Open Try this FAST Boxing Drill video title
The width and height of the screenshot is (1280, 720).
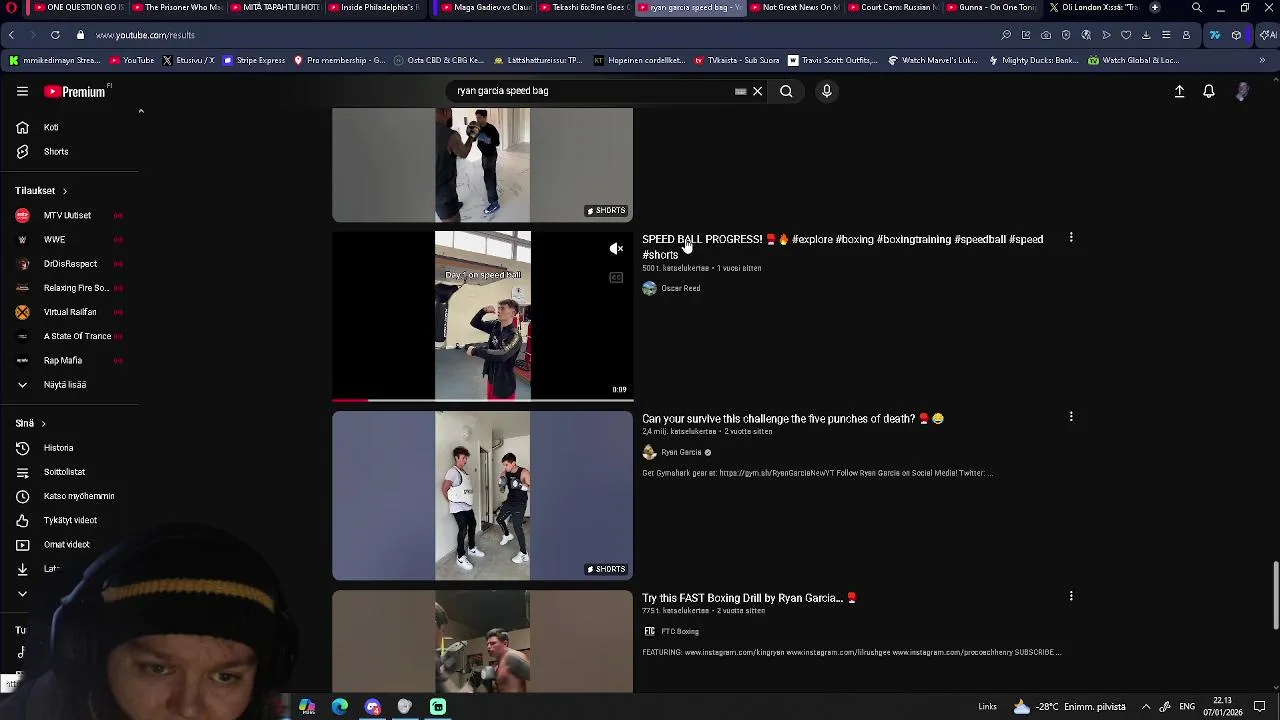(x=749, y=598)
